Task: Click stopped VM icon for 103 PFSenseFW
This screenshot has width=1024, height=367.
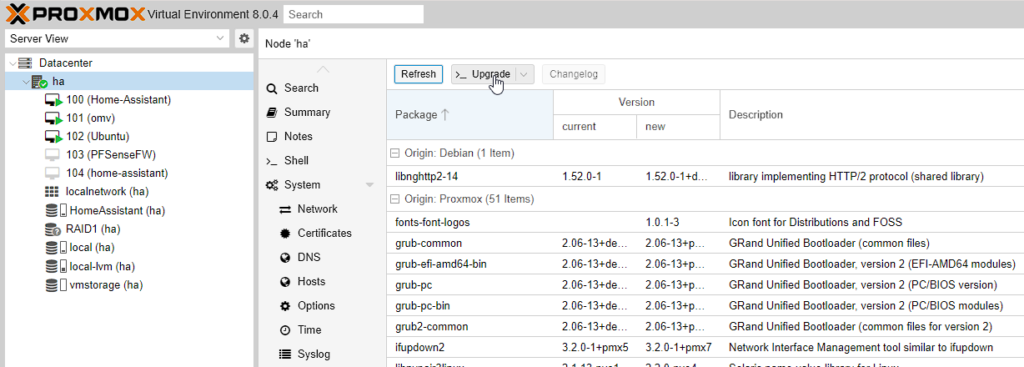Action: pyautogui.click(x=52, y=155)
